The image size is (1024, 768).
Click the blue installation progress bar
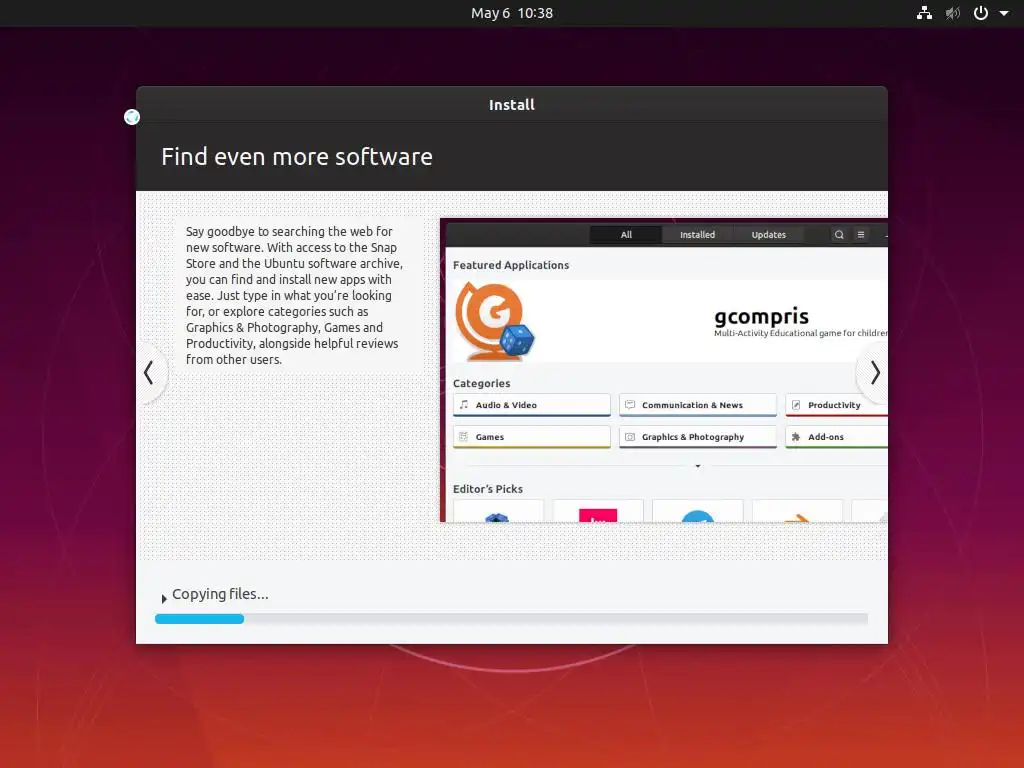coord(199,619)
